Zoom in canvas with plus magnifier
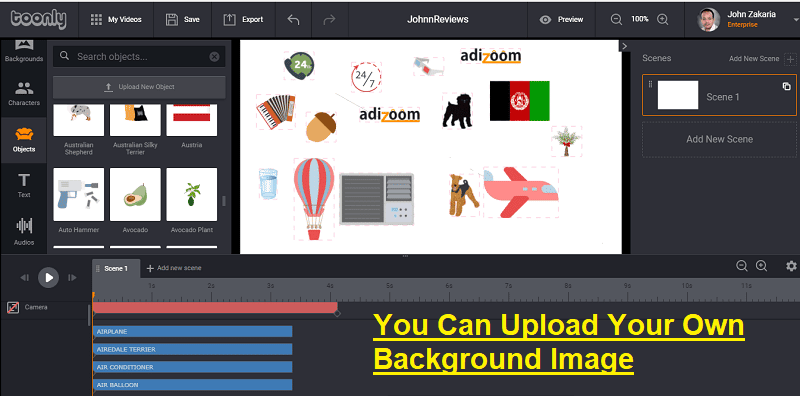The height and width of the screenshot is (396, 800). coord(662,19)
